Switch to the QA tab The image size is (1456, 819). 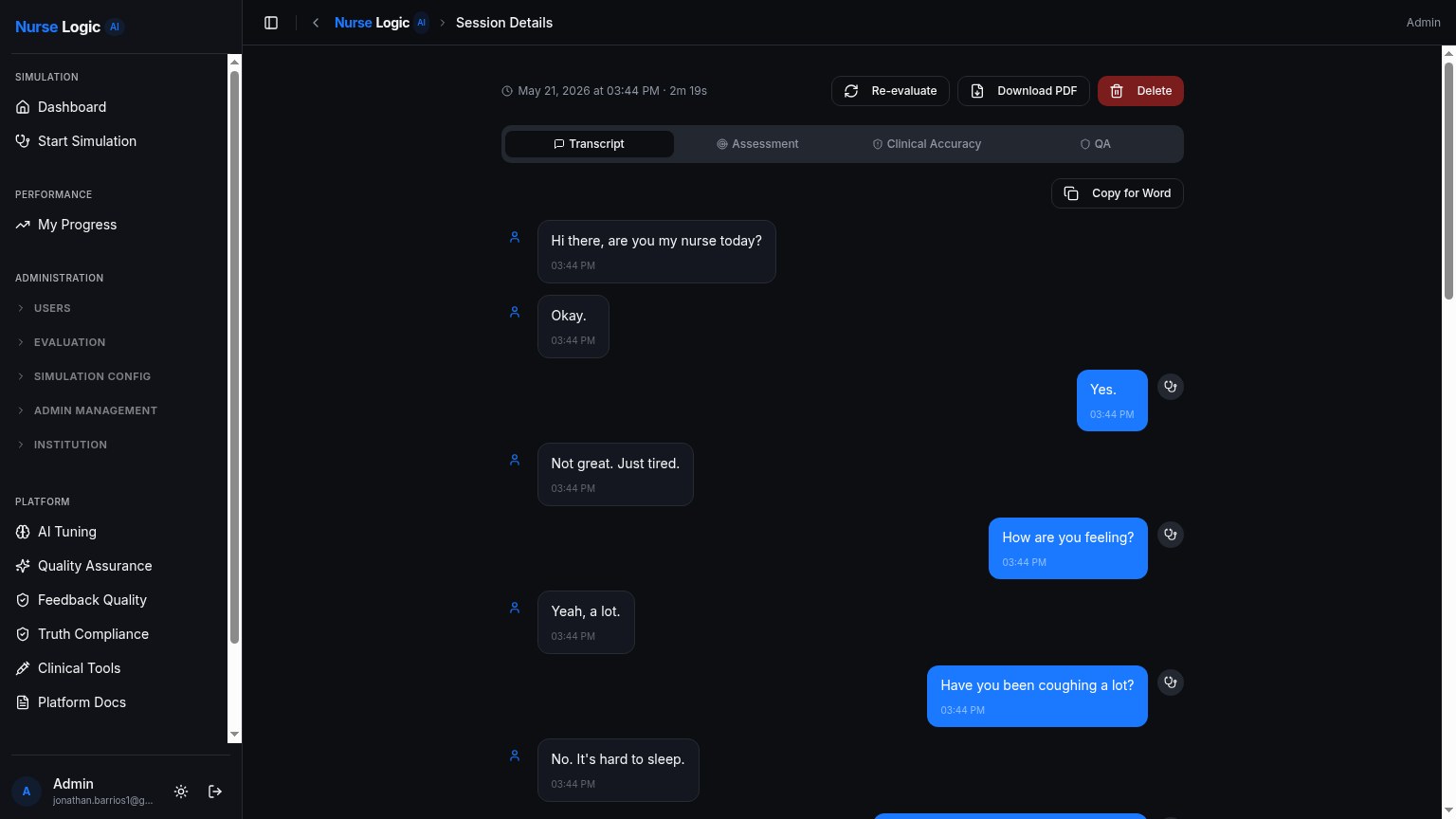[x=1095, y=144]
